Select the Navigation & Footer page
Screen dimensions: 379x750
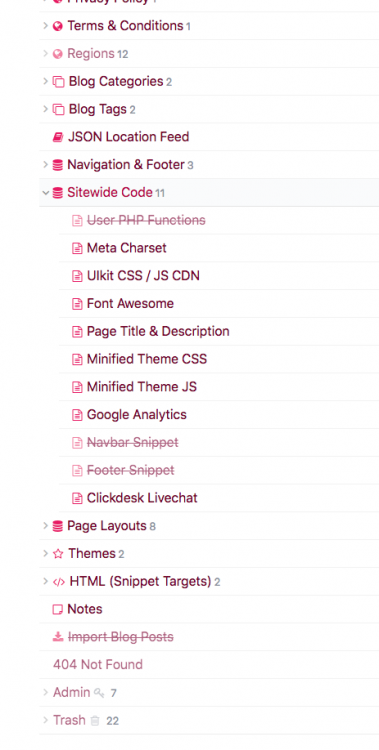click(126, 165)
